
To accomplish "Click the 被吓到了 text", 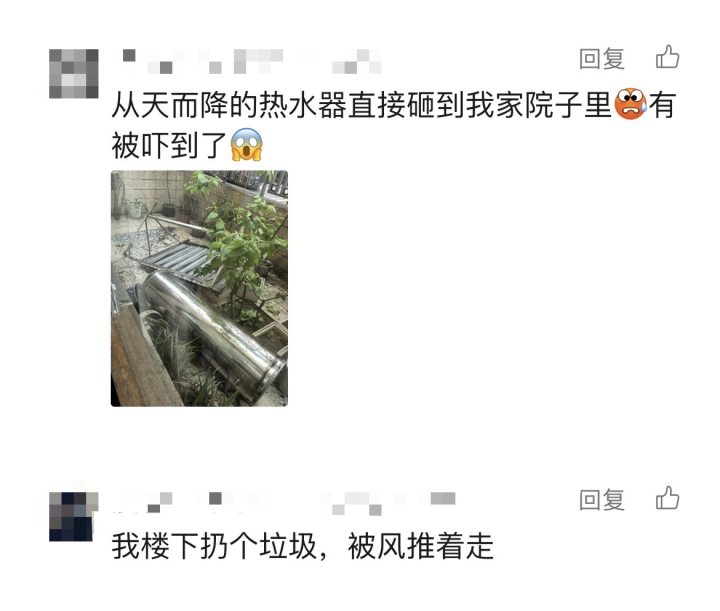I will point(169,145).
